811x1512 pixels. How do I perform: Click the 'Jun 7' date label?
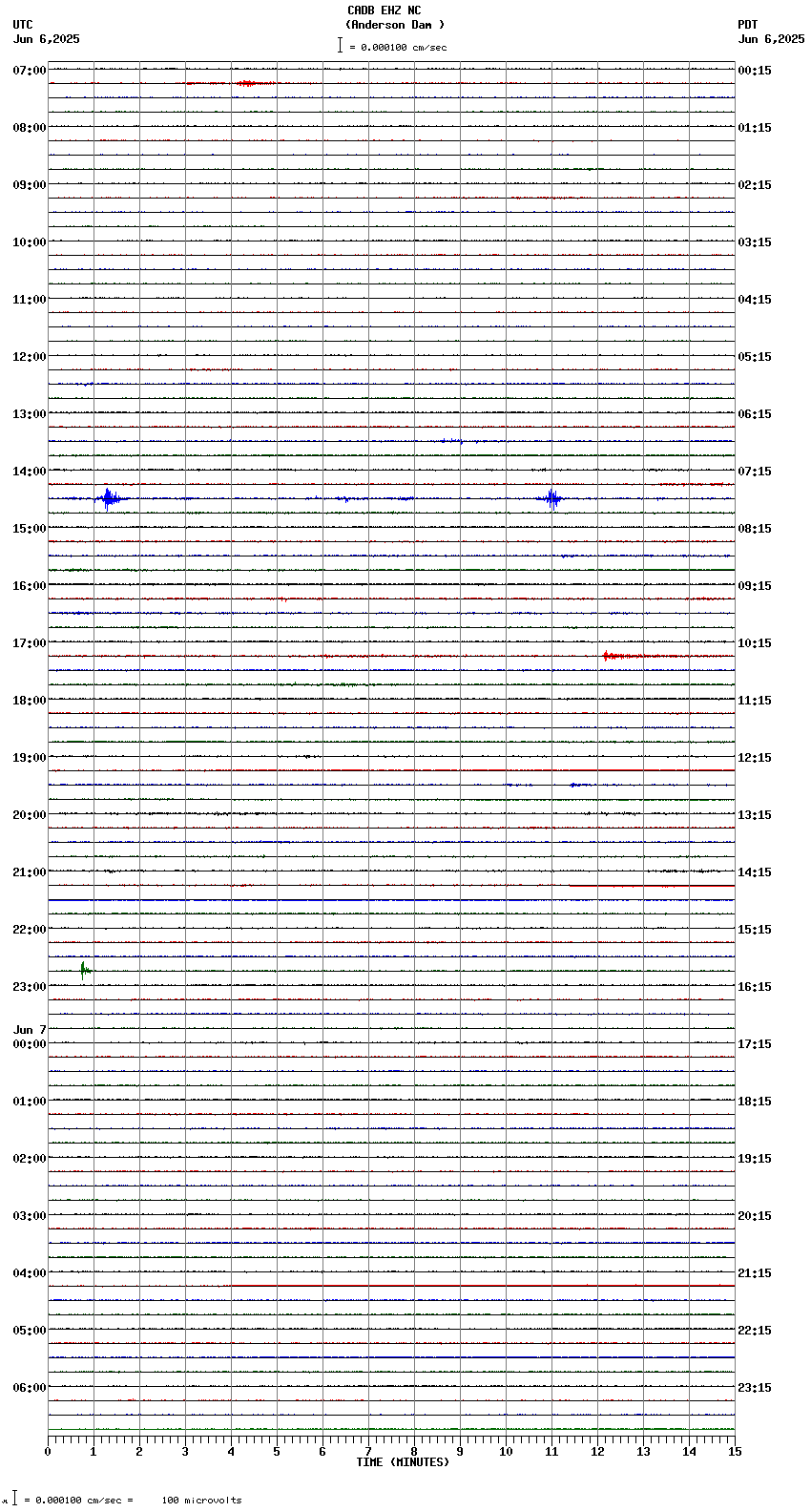point(30,1030)
